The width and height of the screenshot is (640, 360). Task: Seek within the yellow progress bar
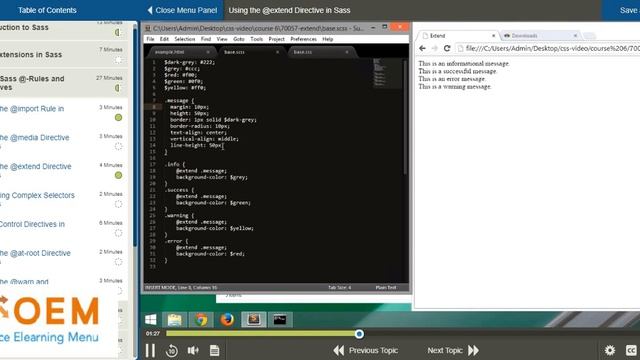261,334
